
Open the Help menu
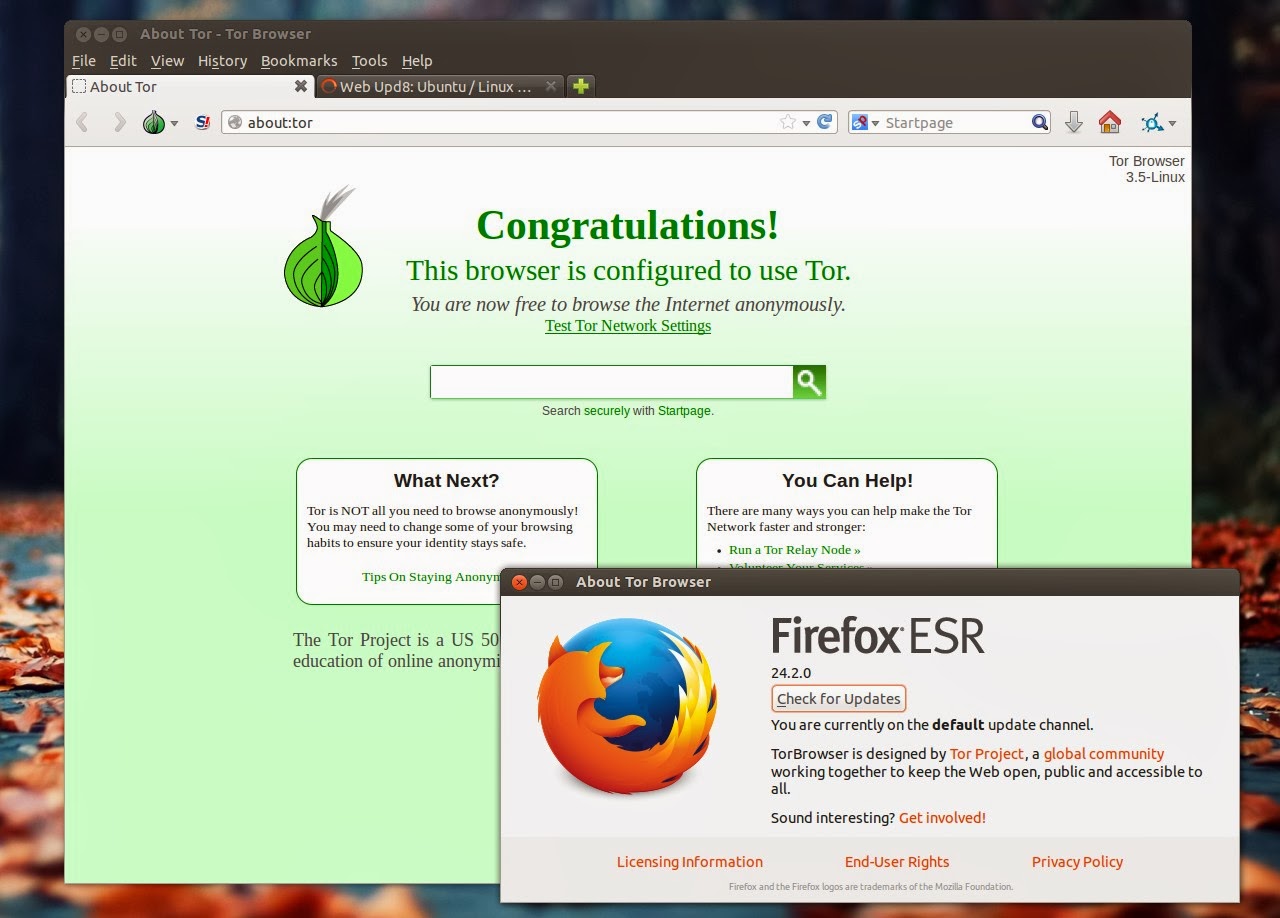pos(417,61)
